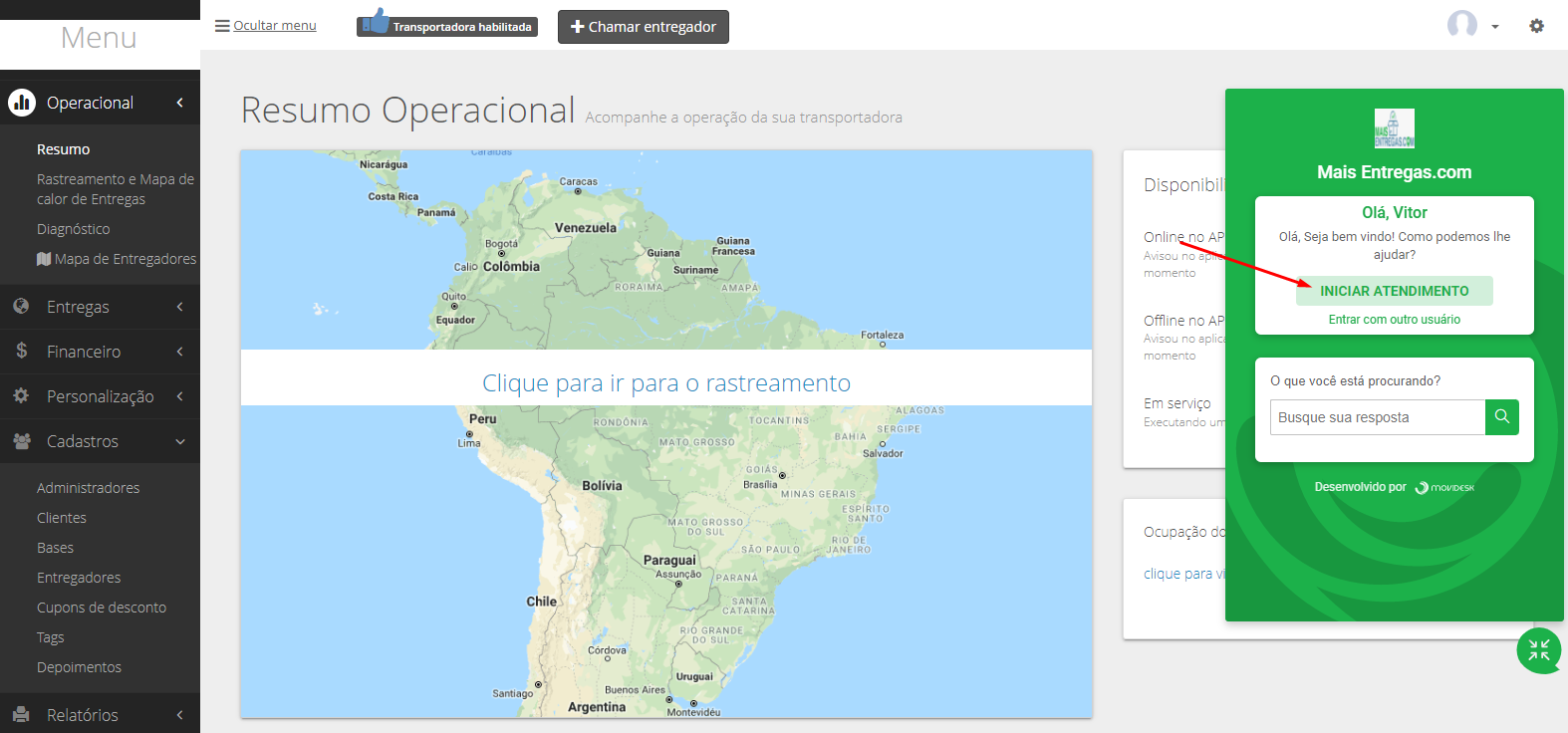Open Entregadores under Cadastros
Screen dimensions: 1568x733
[x=79, y=578]
